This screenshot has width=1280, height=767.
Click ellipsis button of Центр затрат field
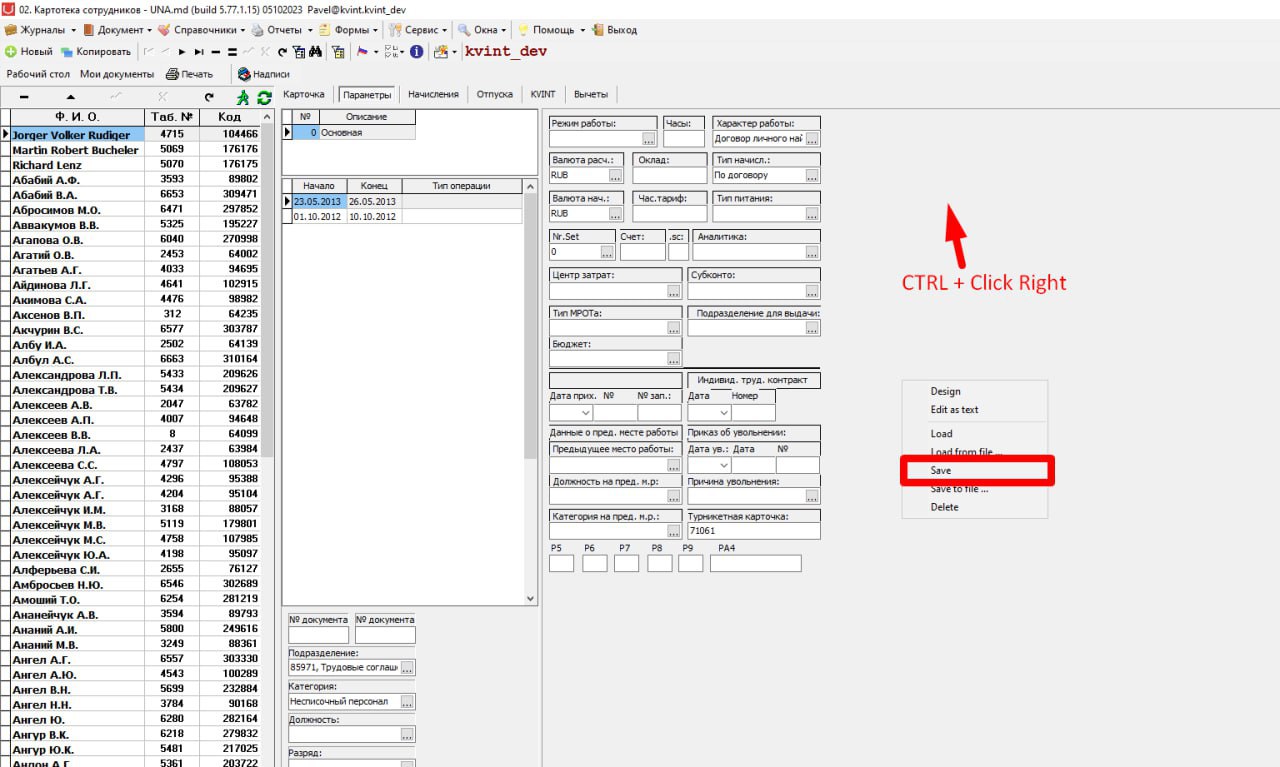coord(674,292)
